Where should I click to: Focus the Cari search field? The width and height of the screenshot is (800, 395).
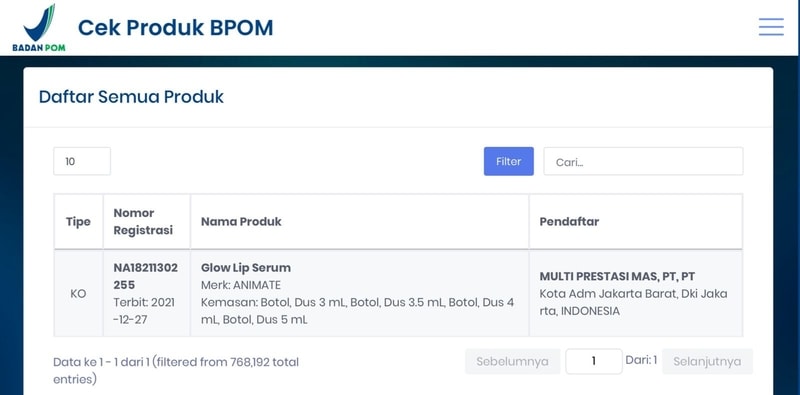tap(643, 161)
